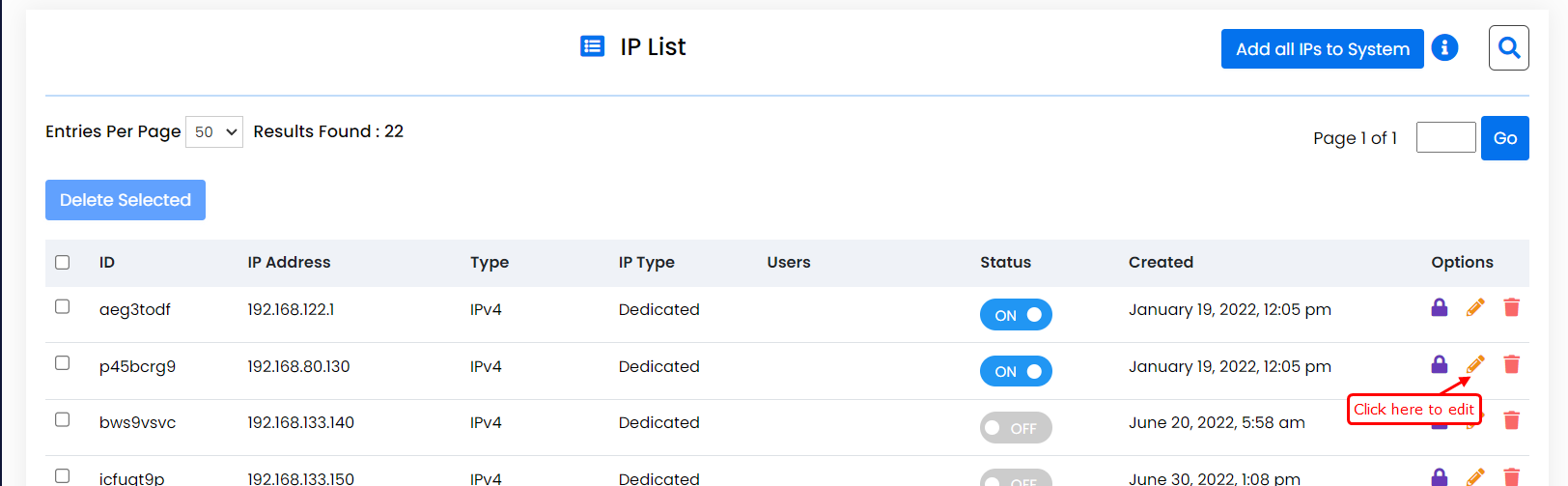This screenshot has height=486, width=1568.
Task: Click the blue info icon
Action: [x=1444, y=47]
